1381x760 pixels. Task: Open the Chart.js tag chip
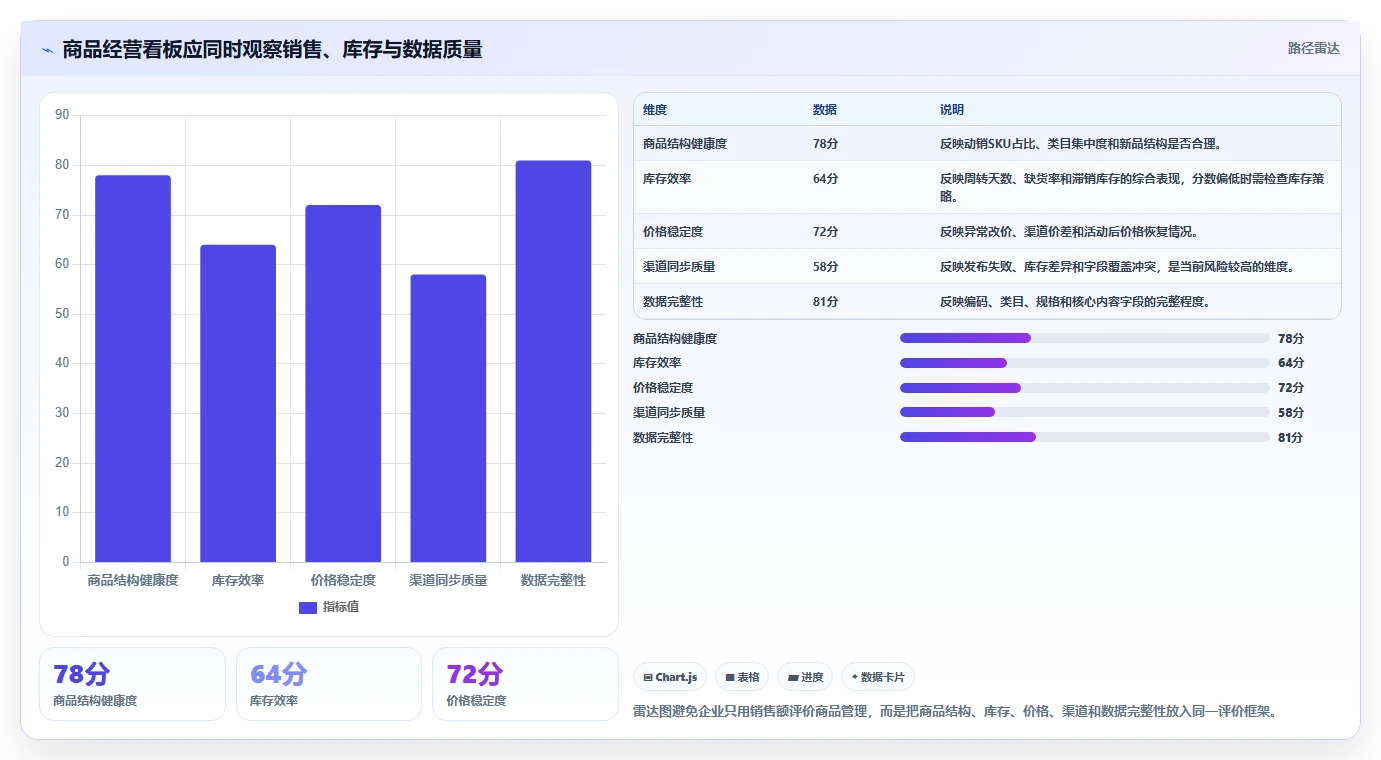pos(670,677)
